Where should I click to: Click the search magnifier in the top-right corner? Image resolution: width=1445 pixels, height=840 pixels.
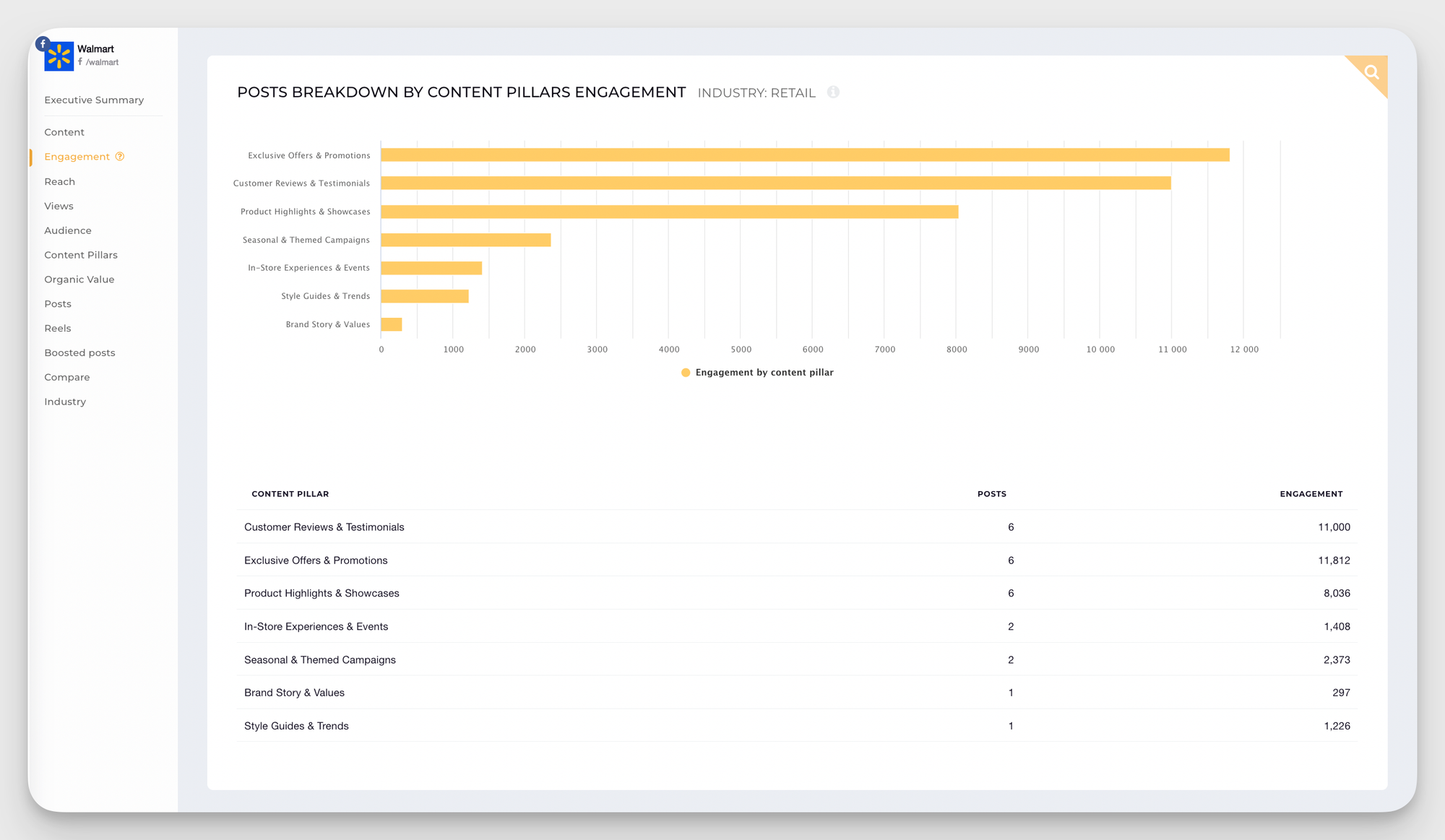point(1370,72)
